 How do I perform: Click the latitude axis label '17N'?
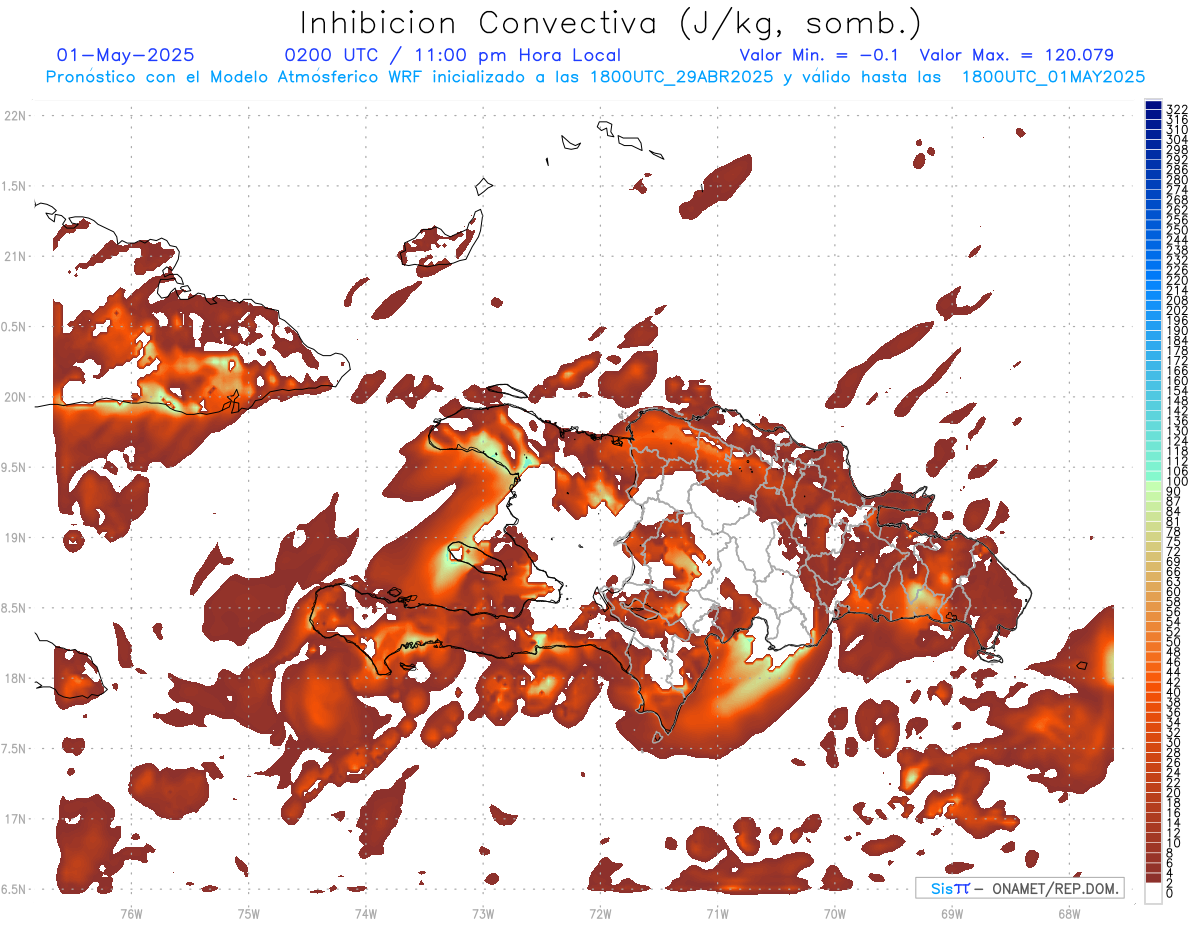tap(15, 819)
